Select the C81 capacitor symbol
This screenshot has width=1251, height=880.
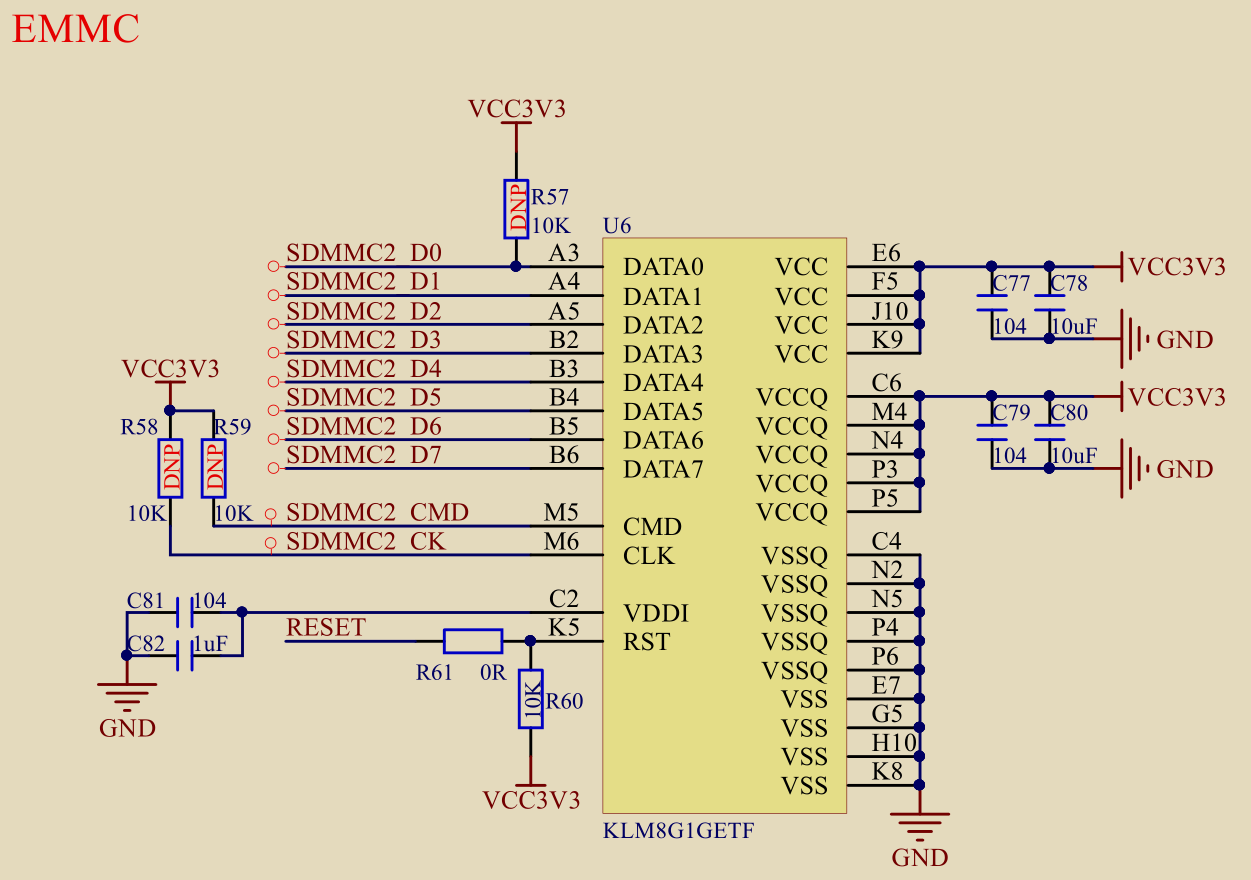[184, 611]
